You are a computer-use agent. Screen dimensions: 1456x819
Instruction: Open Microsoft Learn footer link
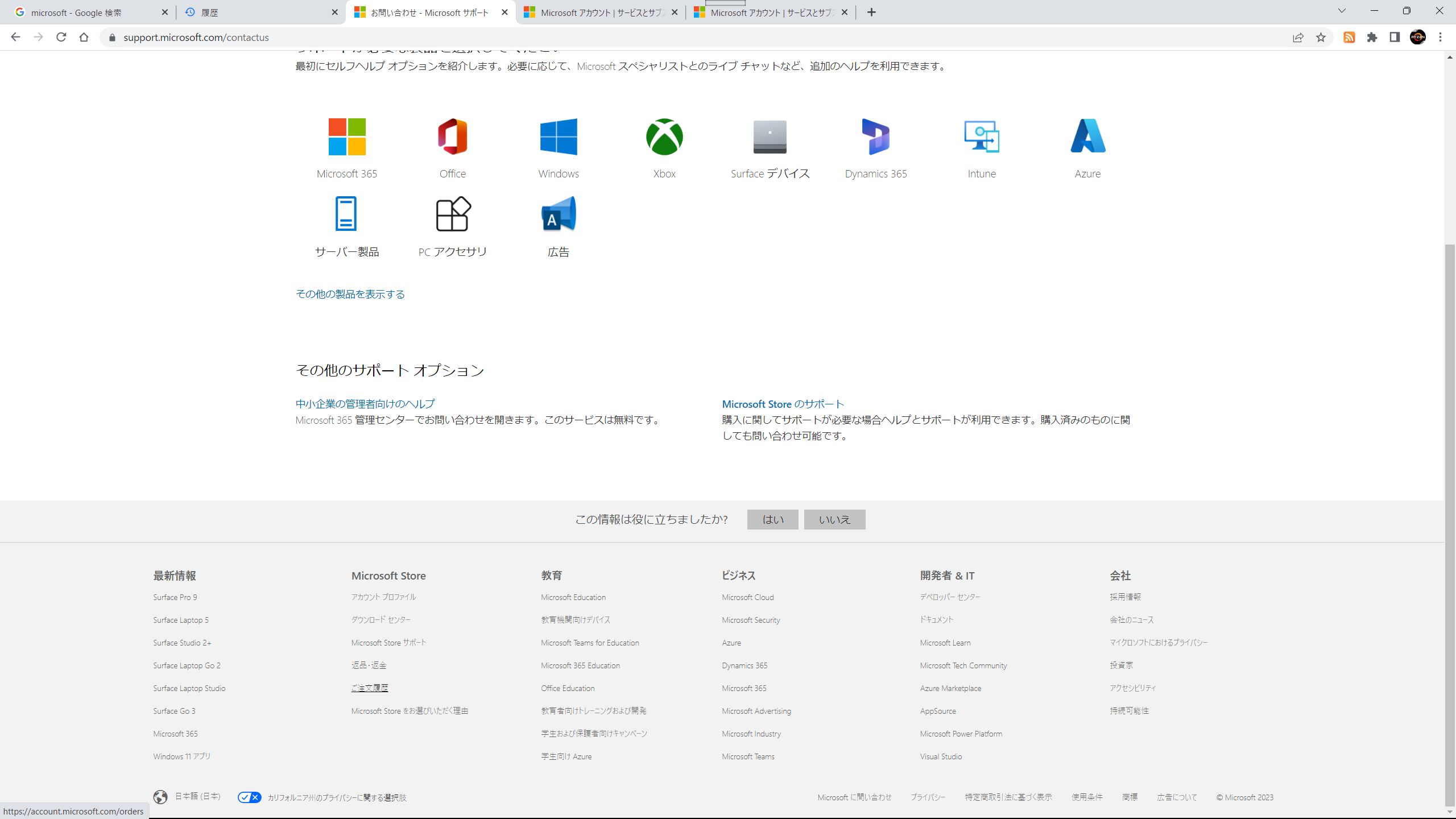(x=945, y=643)
